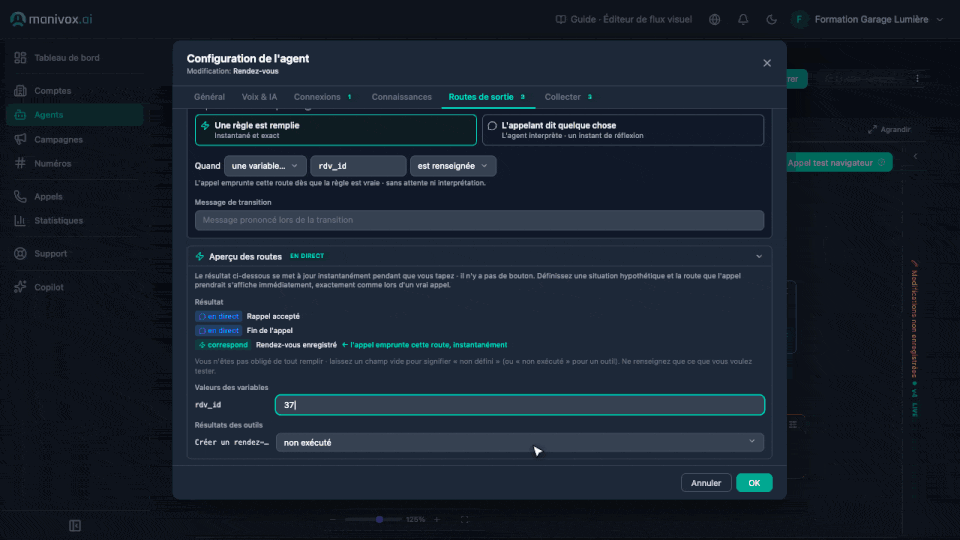
Task: Click the 'correspond' badge
Action: [x=223, y=345]
